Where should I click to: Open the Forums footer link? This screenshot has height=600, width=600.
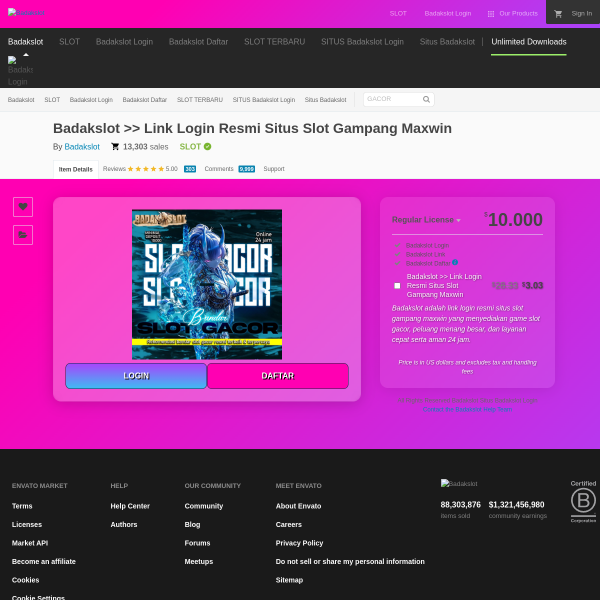[x=197, y=543]
